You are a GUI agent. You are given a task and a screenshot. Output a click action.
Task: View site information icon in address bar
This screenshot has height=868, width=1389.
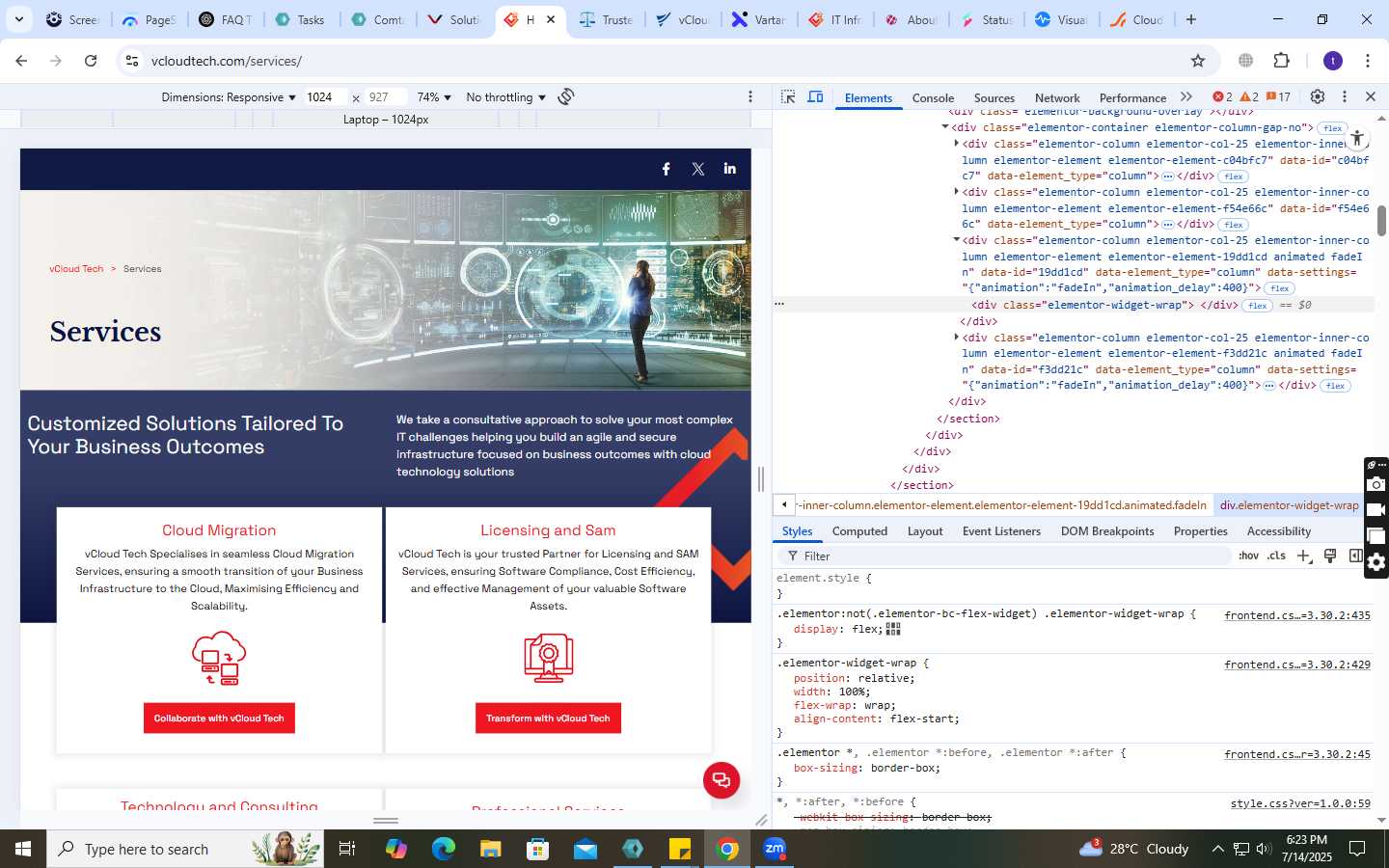pos(131,61)
